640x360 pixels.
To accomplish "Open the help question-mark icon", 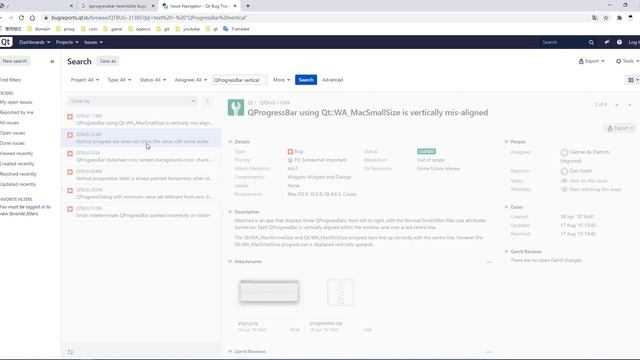I will (619, 42).
